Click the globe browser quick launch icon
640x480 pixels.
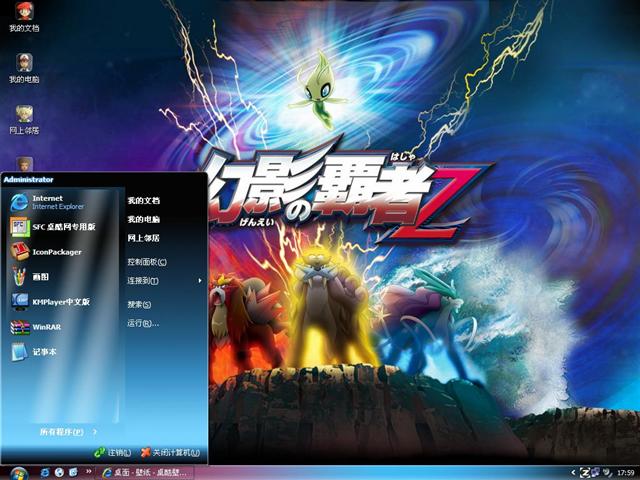click(x=59, y=473)
